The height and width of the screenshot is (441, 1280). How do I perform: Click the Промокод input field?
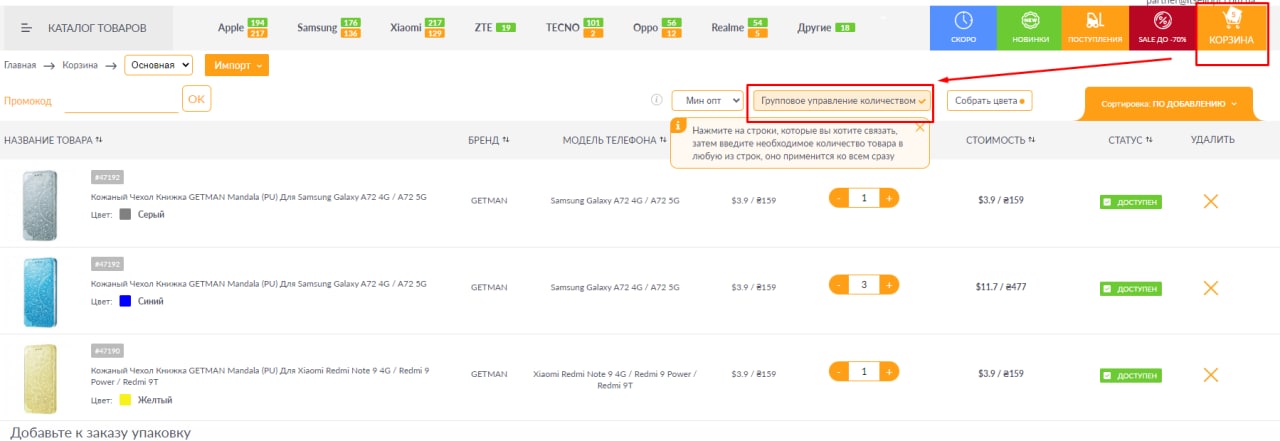click(x=121, y=100)
